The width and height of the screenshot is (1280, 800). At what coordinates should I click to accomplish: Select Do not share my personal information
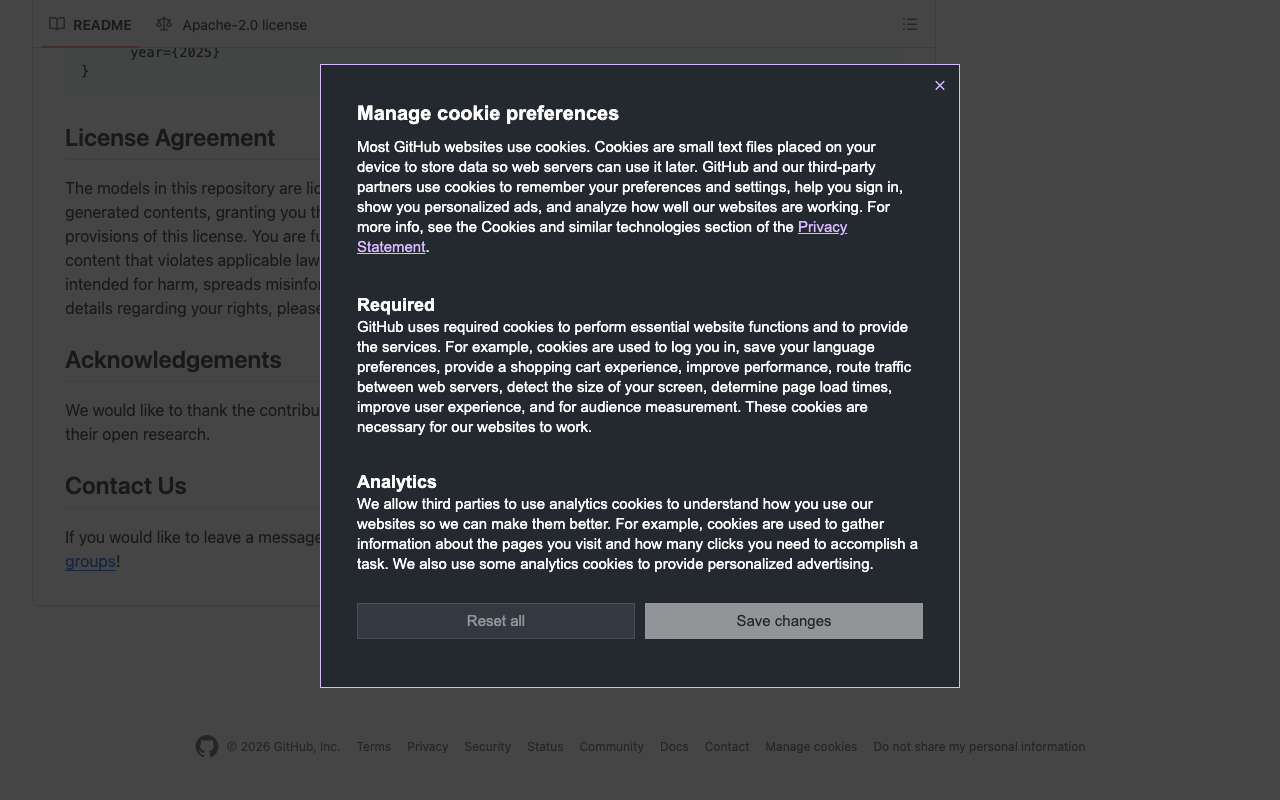[979, 747]
